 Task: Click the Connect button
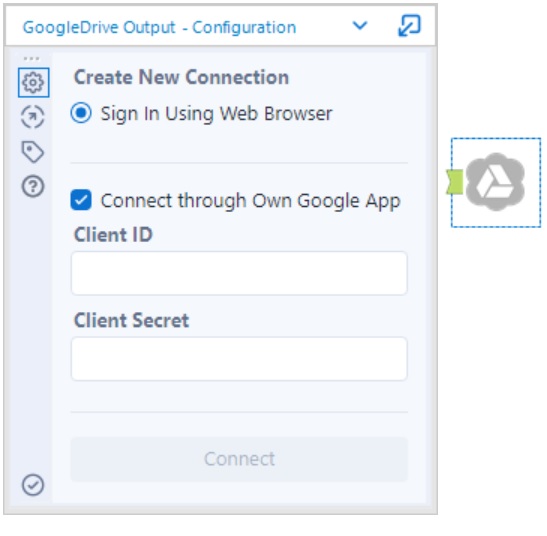point(239,459)
